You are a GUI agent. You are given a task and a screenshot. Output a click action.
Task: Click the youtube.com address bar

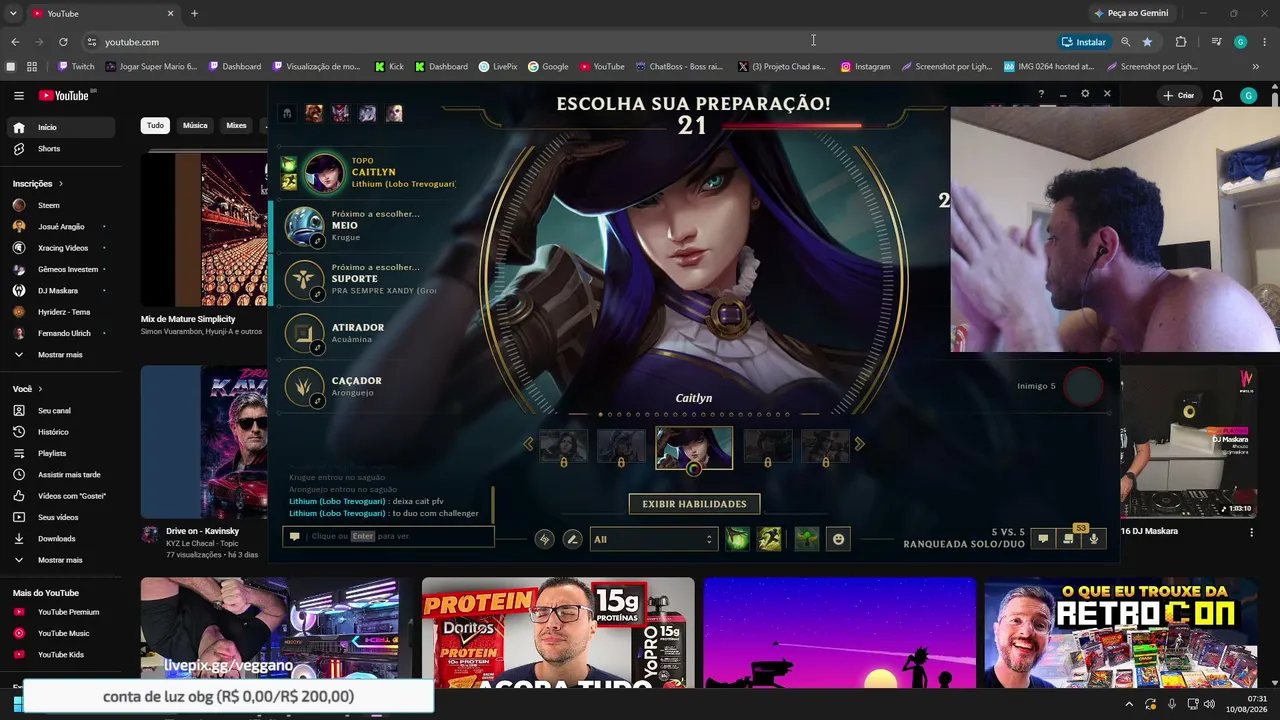click(x=570, y=42)
